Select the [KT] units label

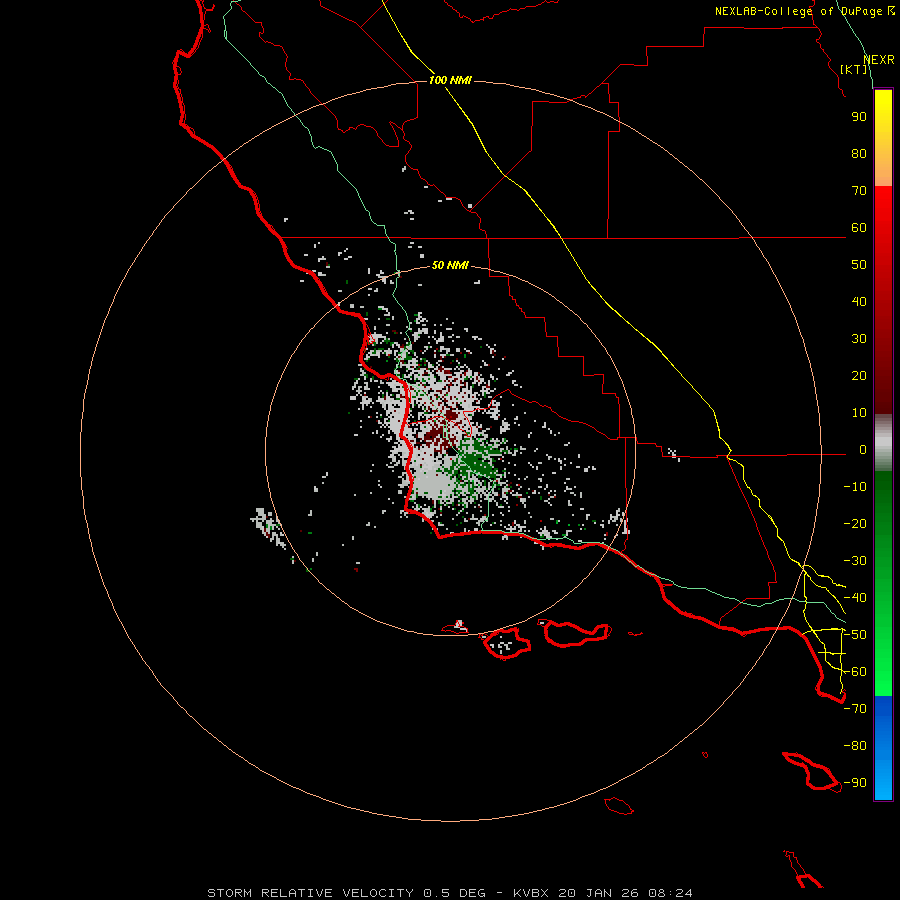(x=854, y=69)
